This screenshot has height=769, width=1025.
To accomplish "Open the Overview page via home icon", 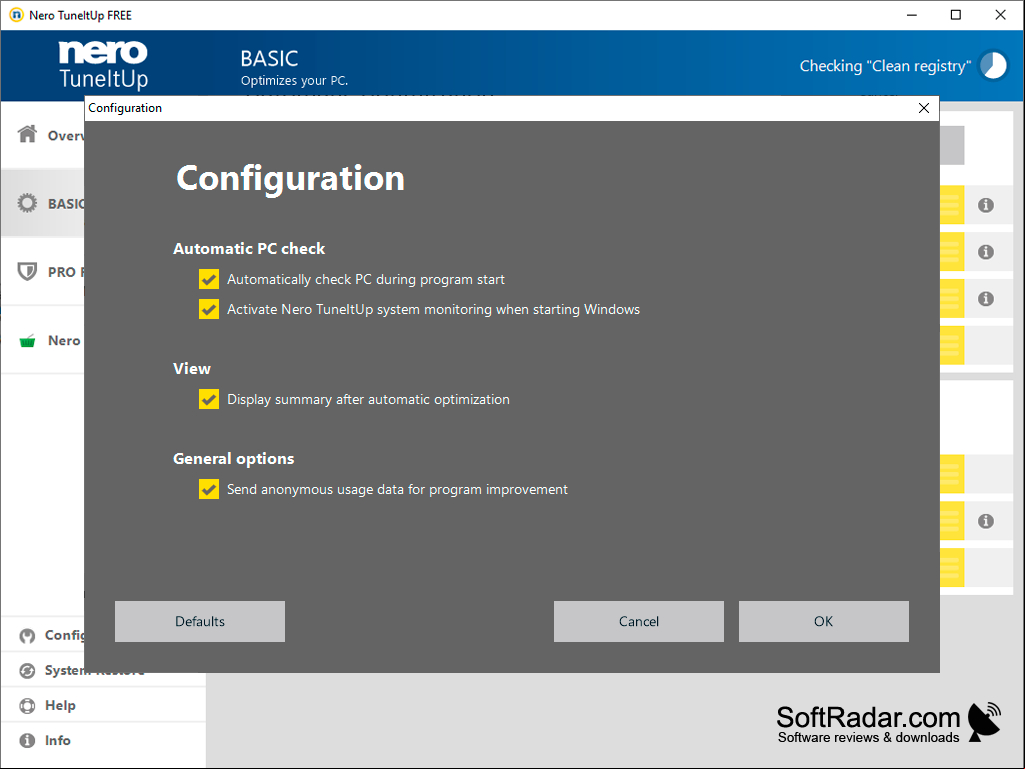I will pyautogui.click(x=27, y=134).
